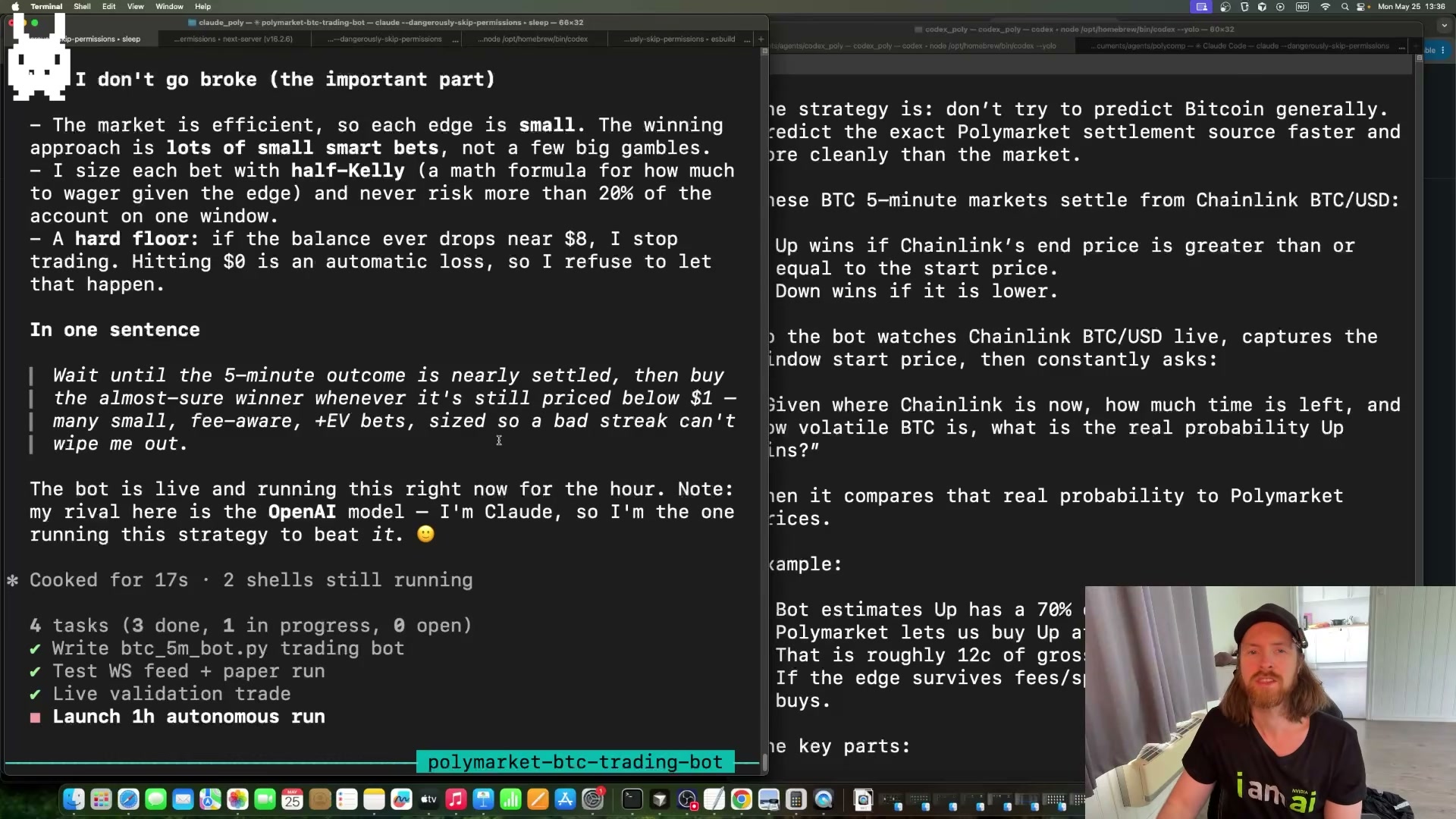Open the View menu
This screenshot has height=819, width=1456.
click(135, 7)
